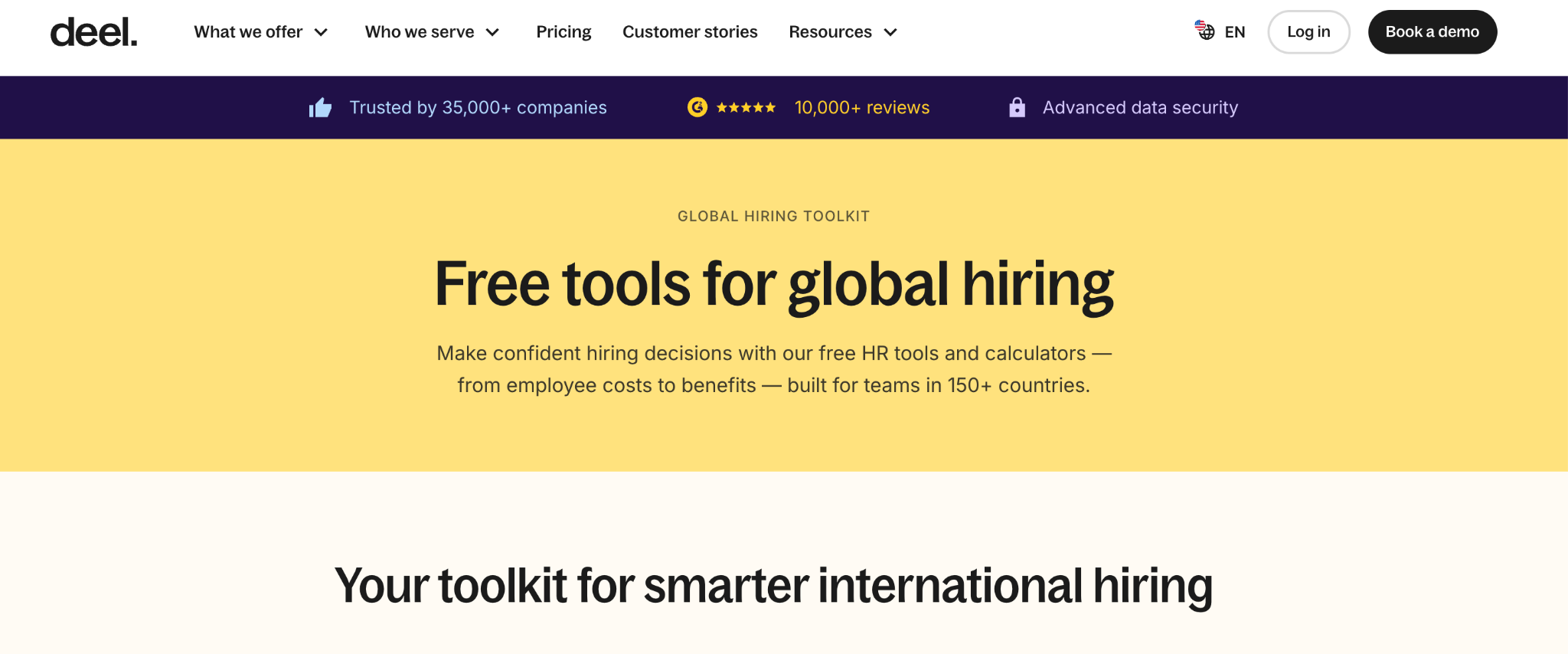Click Trusted by 35,000+ companies text
This screenshot has width=1568, height=654.
478,108
